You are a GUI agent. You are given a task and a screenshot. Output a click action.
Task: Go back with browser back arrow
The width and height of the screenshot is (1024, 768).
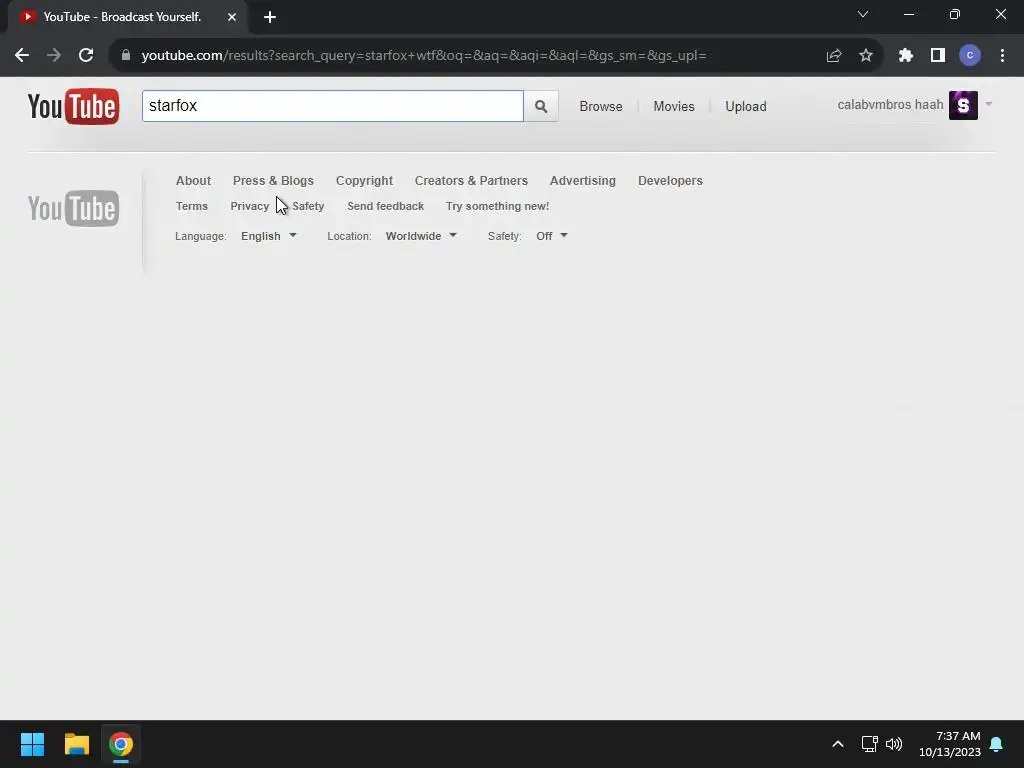click(x=22, y=56)
